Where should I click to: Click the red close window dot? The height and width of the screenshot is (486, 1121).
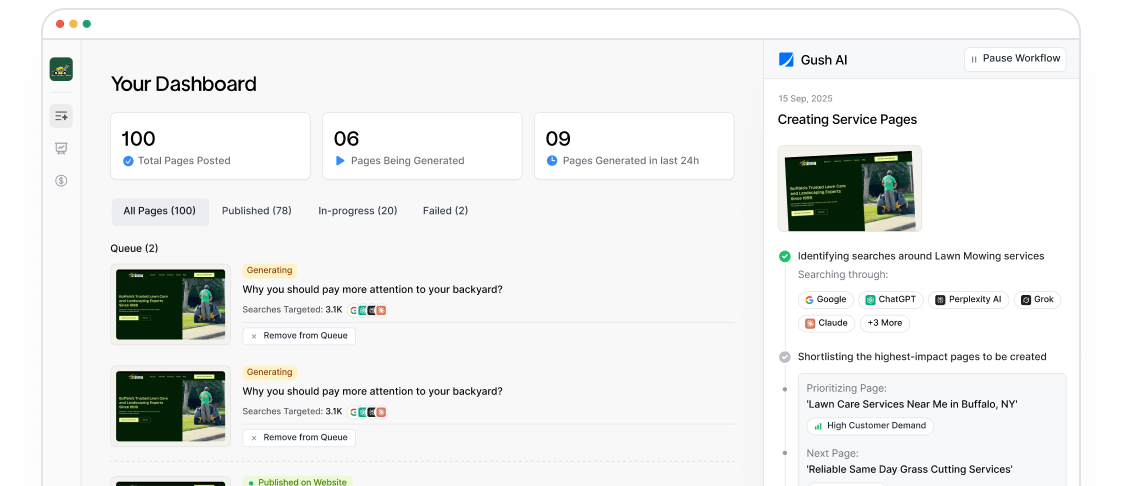point(60,24)
